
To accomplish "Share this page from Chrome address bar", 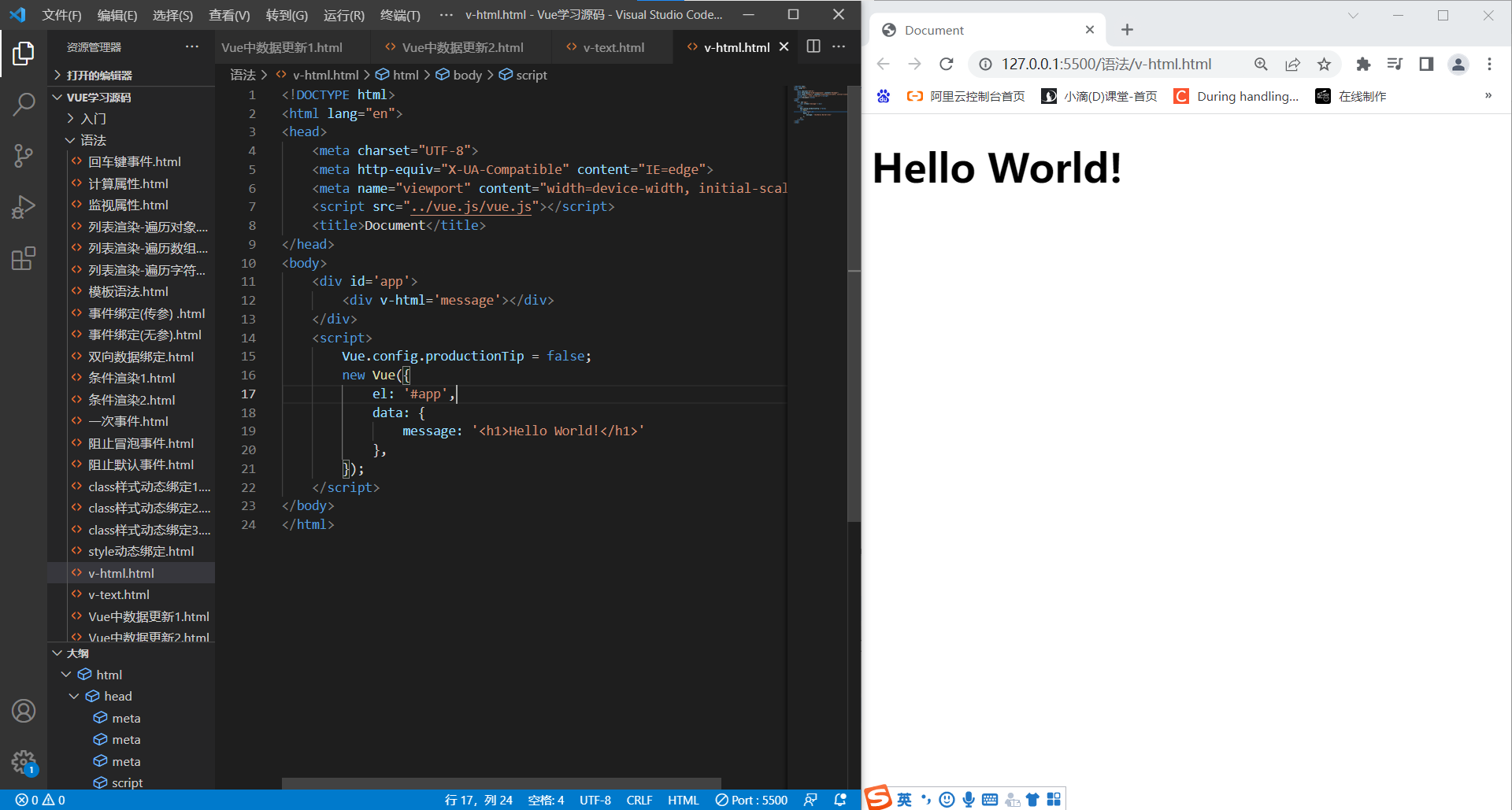I will [1292, 64].
